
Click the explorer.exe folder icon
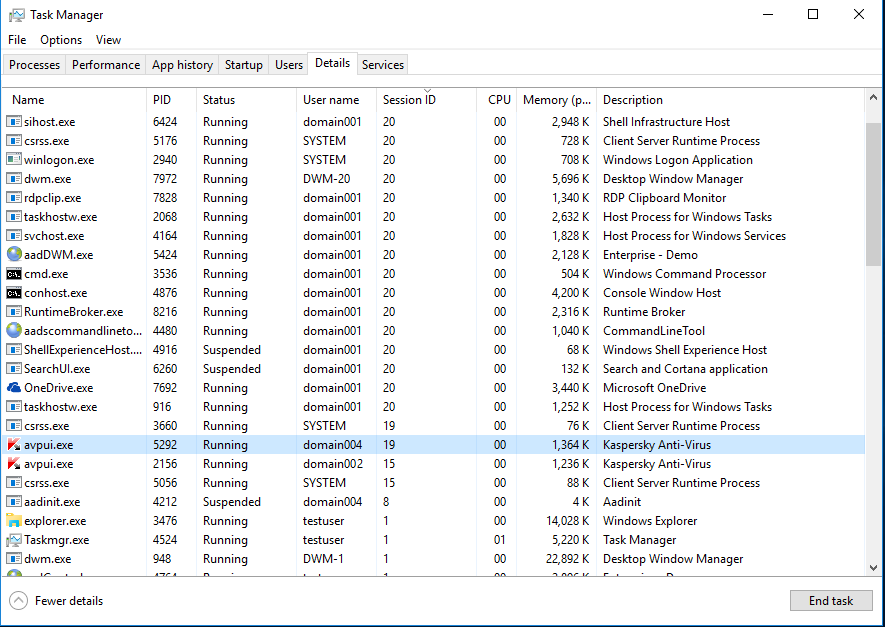pyautogui.click(x=14, y=521)
